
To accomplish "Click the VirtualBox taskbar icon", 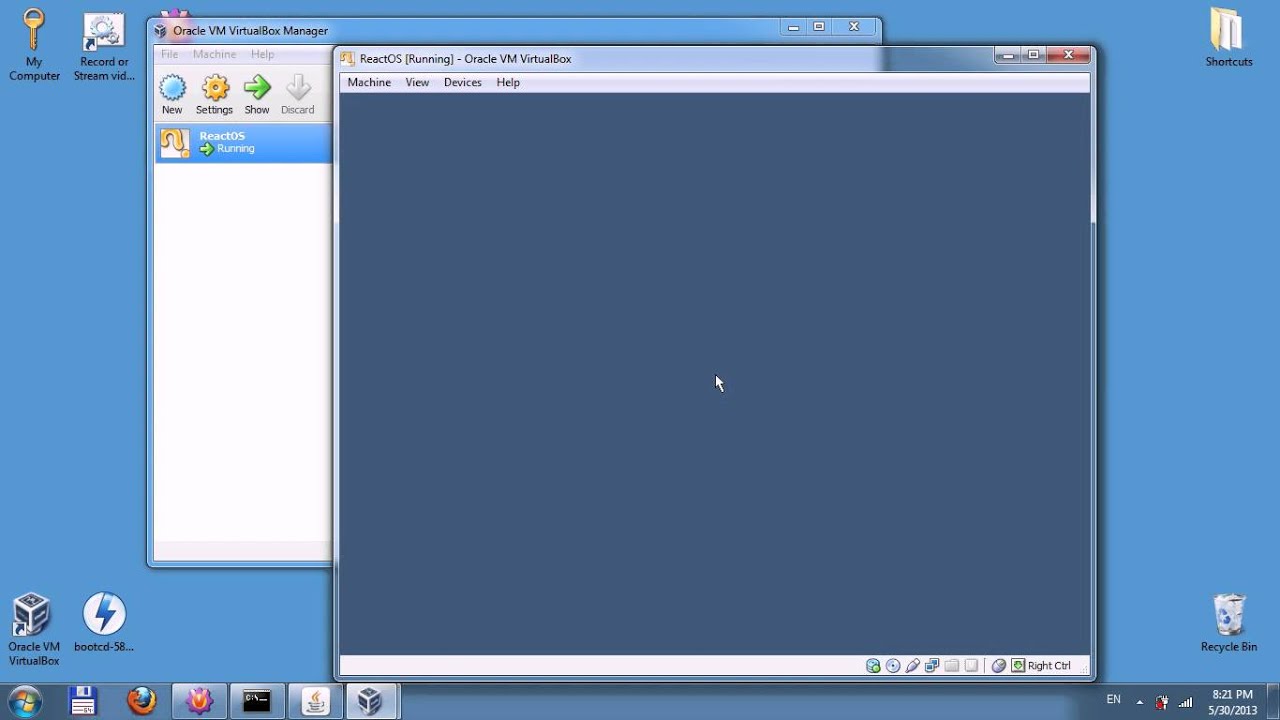I will [x=371, y=701].
